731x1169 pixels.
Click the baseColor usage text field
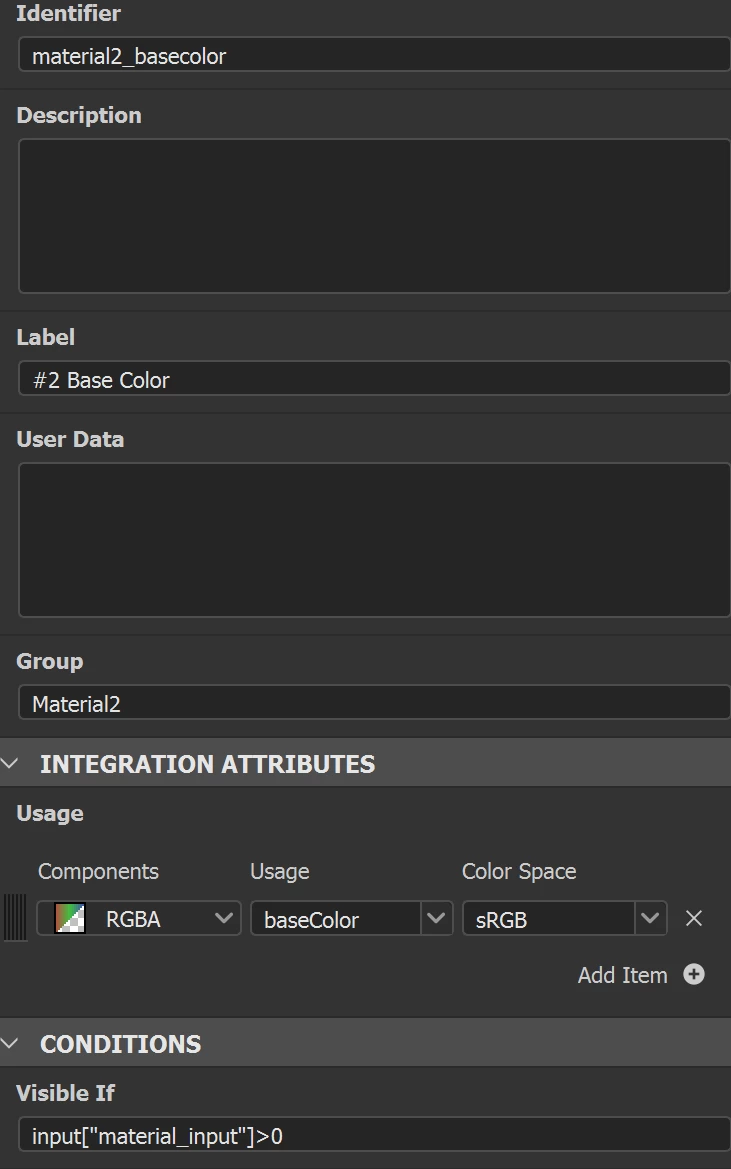(x=335, y=919)
